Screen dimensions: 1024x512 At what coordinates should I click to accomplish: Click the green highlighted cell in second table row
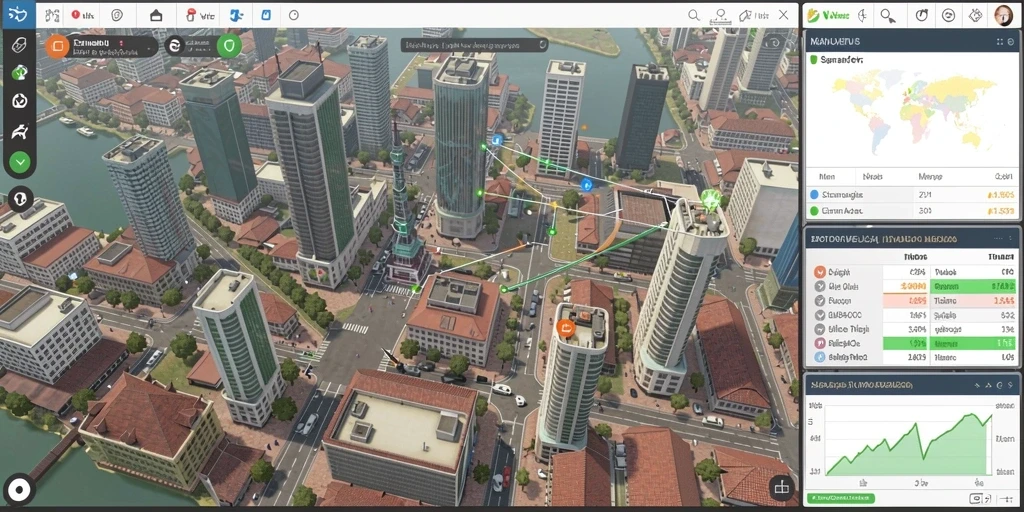[973, 286]
